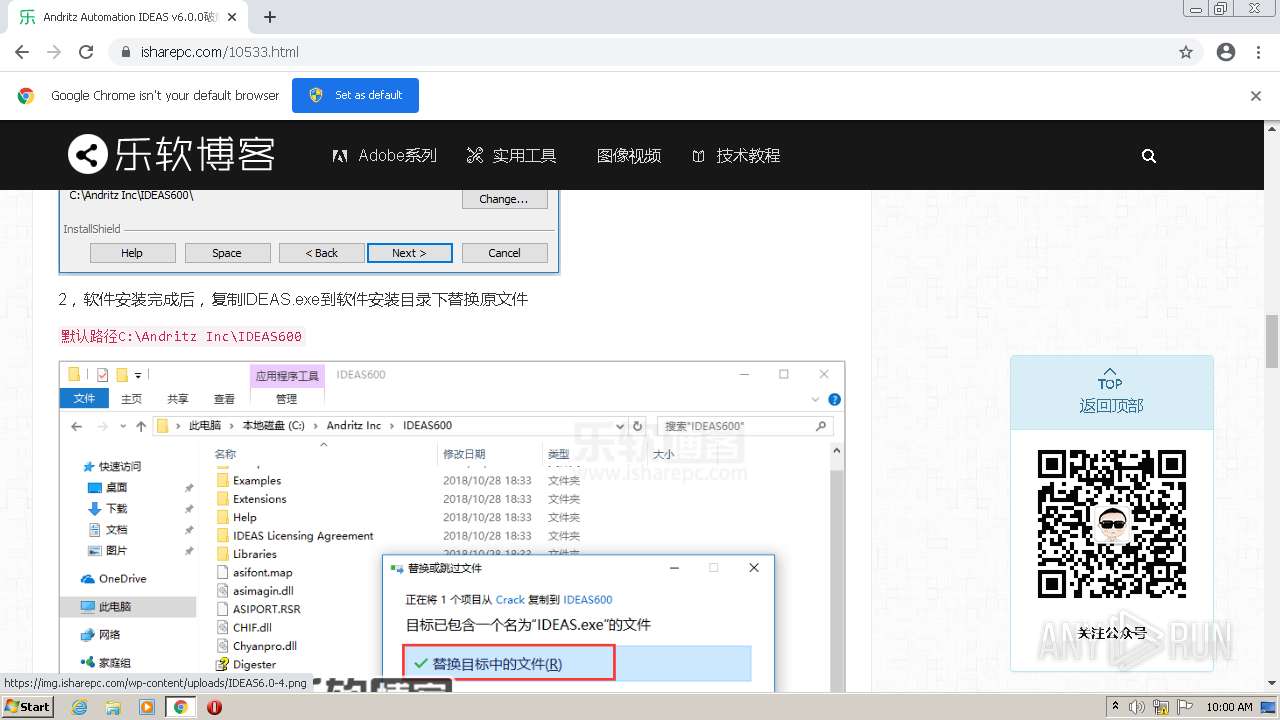The image size is (1280, 720).
Task: Open the 图像视频 menu
Action: [x=629, y=155]
